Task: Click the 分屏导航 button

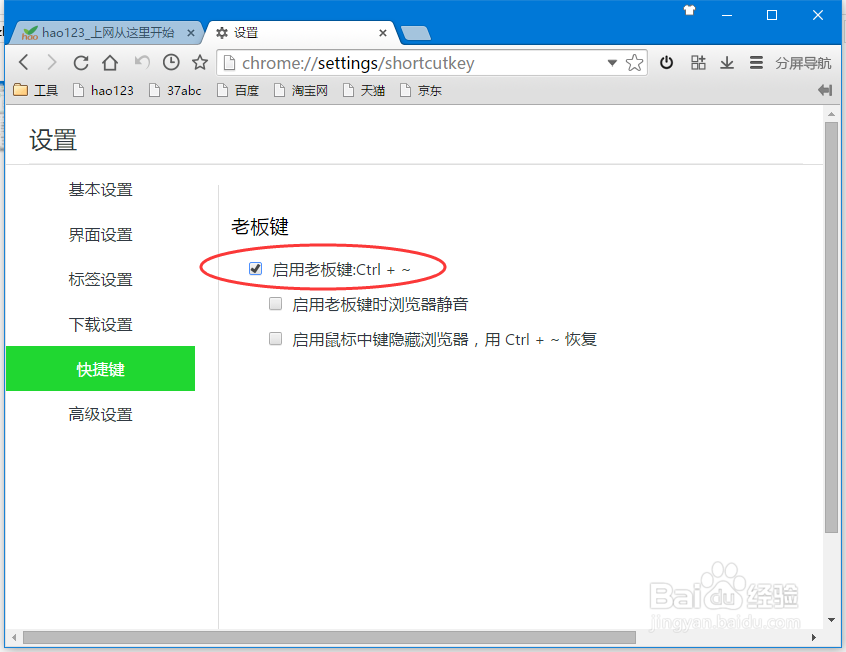Action: click(x=803, y=63)
